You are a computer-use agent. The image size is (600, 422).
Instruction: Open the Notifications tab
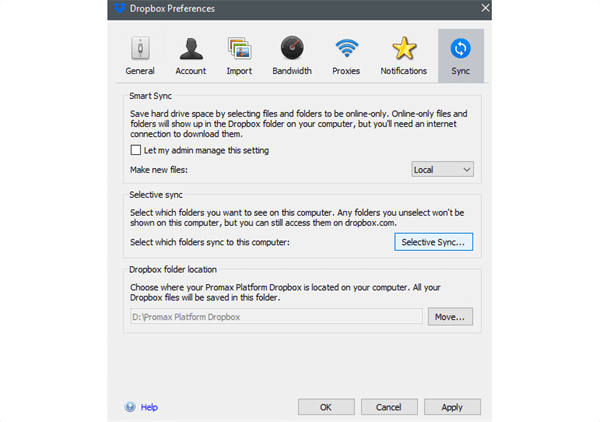(403, 55)
